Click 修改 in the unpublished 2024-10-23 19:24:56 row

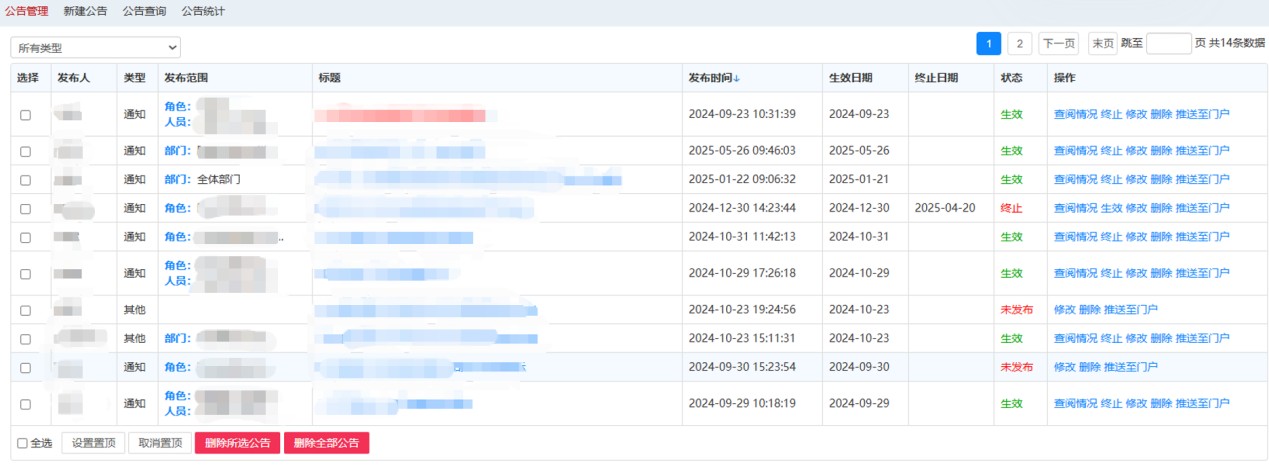(x=1064, y=310)
